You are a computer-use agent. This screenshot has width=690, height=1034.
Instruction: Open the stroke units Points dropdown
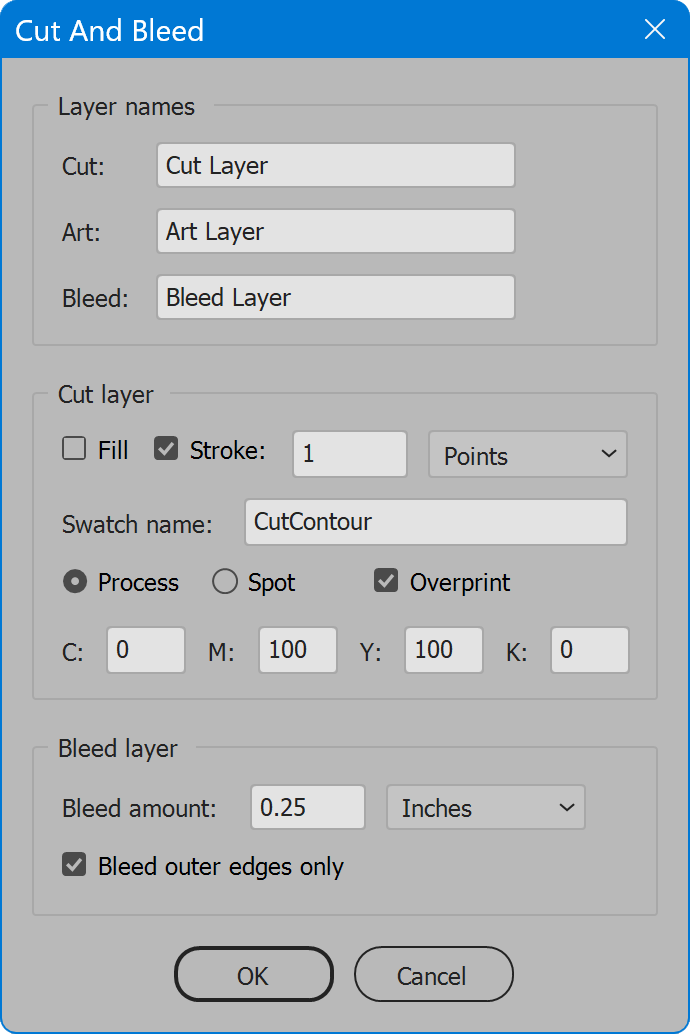pyautogui.click(x=528, y=454)
